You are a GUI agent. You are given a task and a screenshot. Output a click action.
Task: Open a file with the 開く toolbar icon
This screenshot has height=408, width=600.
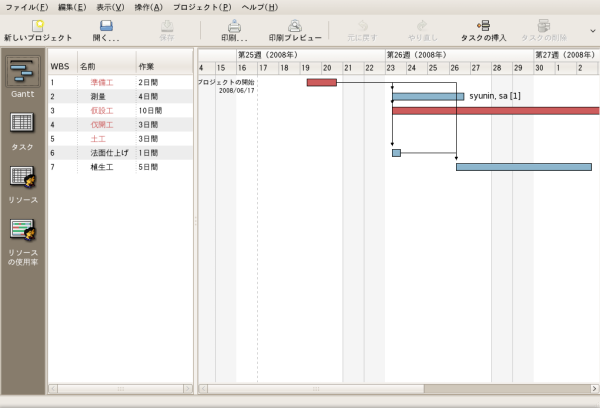tap(106, 26)
